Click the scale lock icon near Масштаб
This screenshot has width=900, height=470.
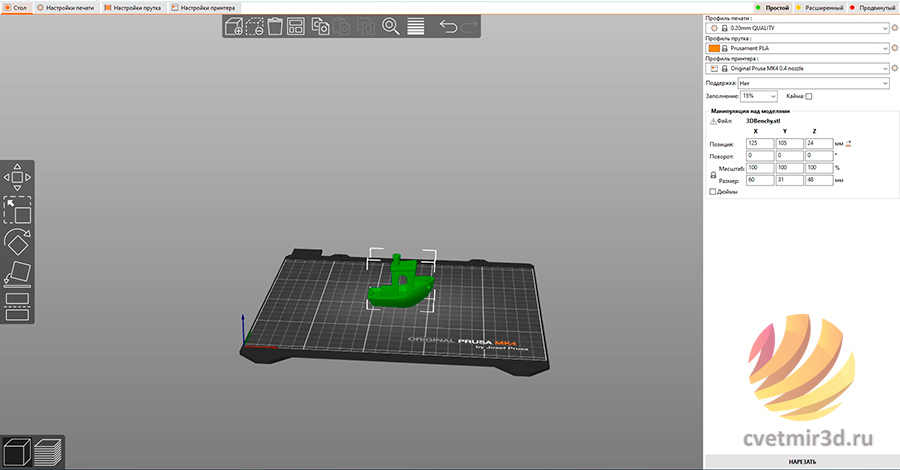(x=713, y=174)
